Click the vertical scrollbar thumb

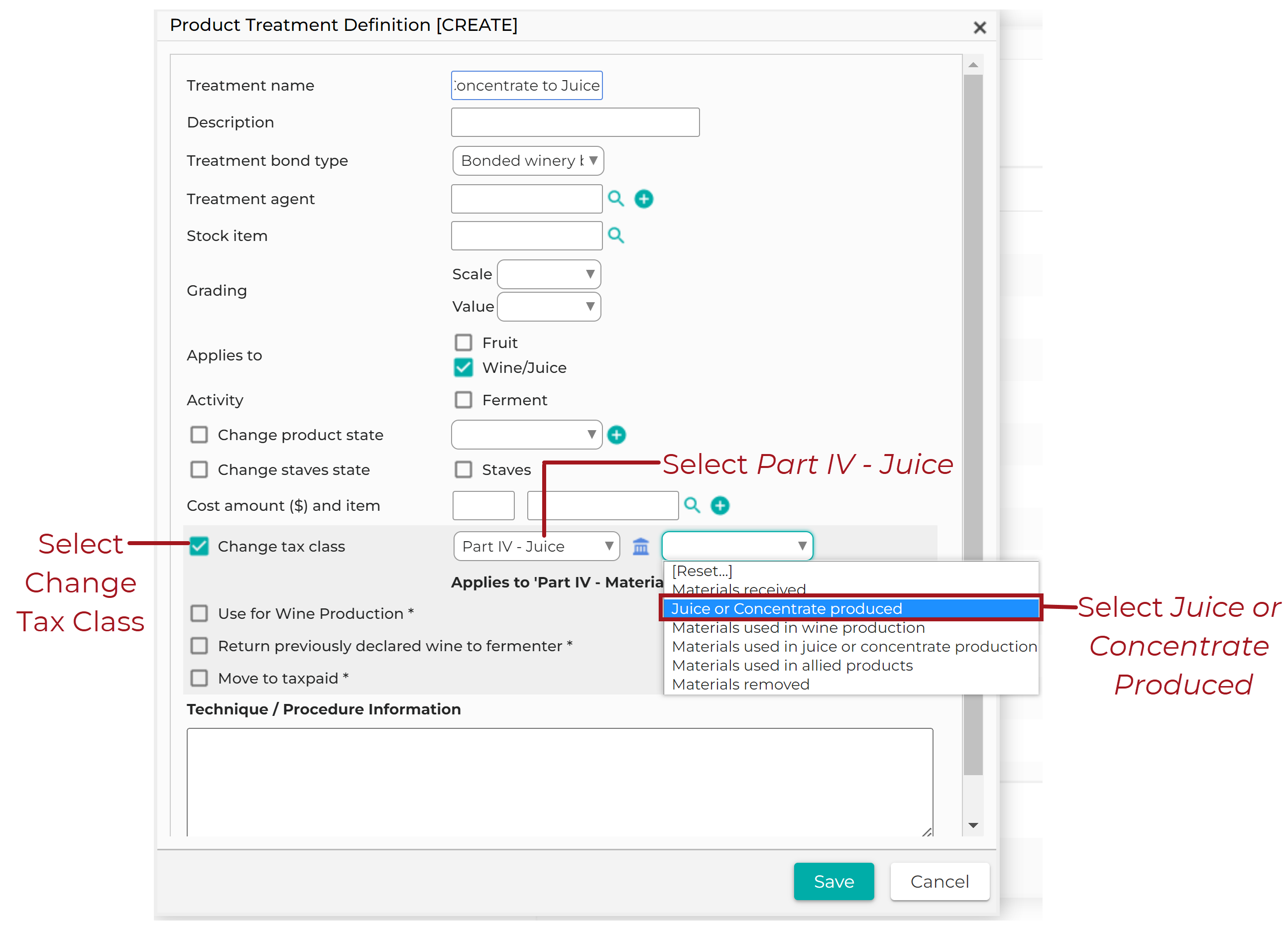pos(973,425)
